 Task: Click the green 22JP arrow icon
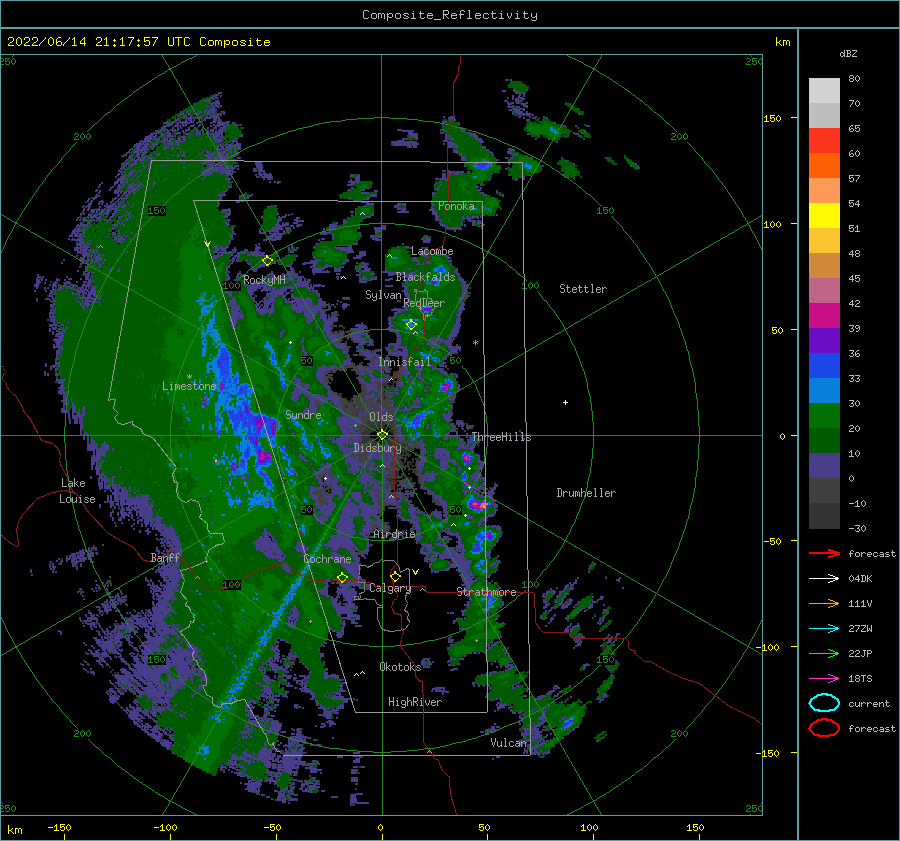click(824, 653)
